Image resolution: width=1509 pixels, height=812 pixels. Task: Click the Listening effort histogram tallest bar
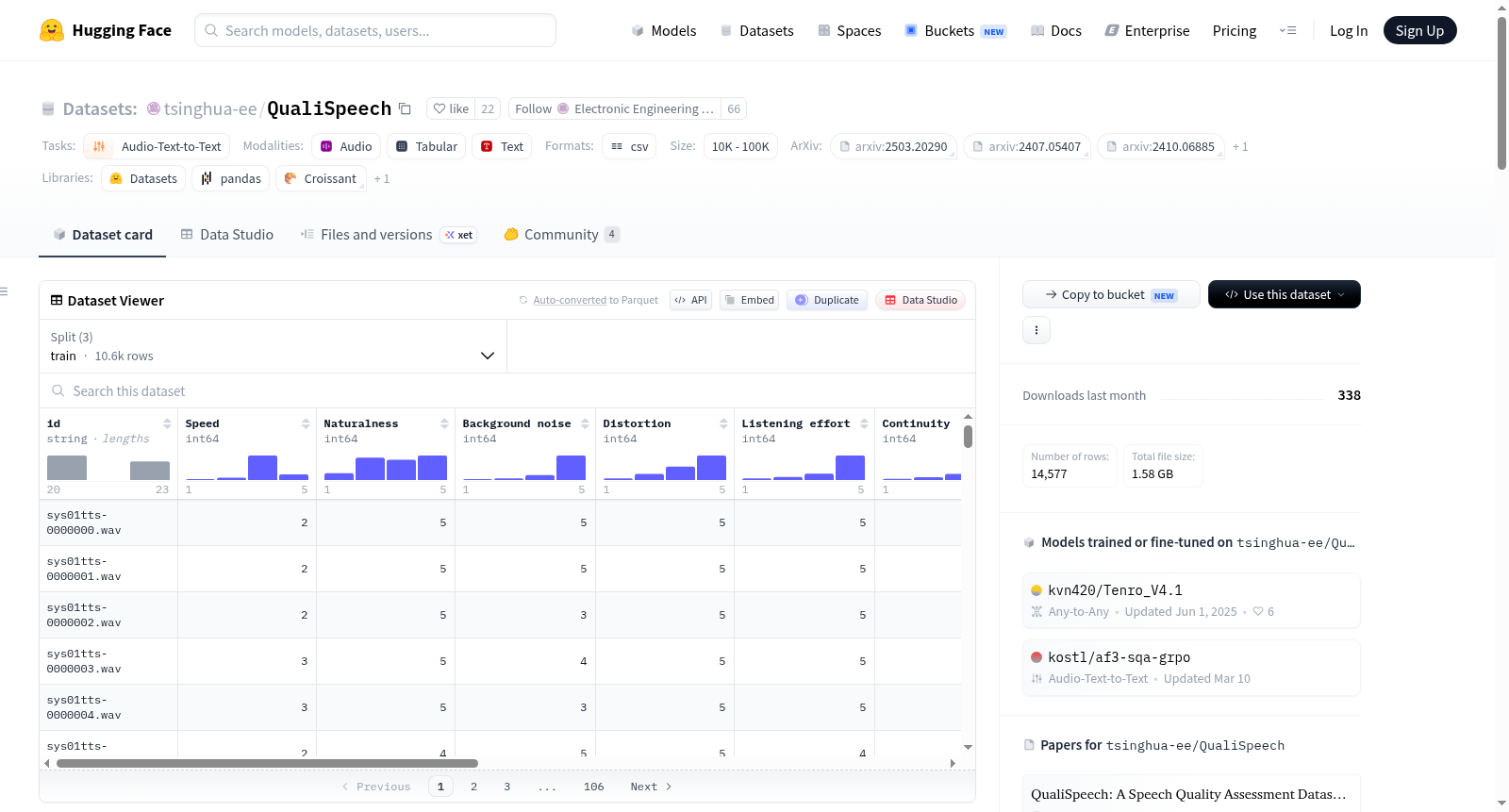(x=850, y=468)
